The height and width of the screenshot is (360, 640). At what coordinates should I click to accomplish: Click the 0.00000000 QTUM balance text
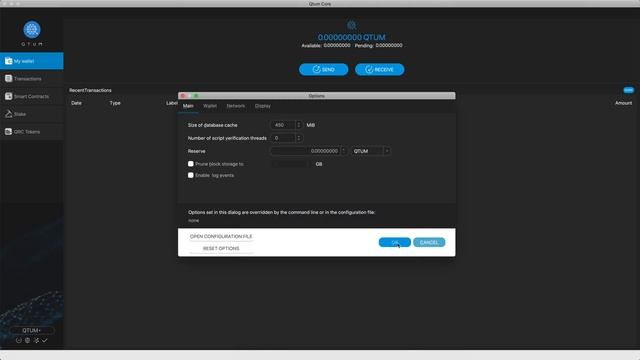pos(351,37)
